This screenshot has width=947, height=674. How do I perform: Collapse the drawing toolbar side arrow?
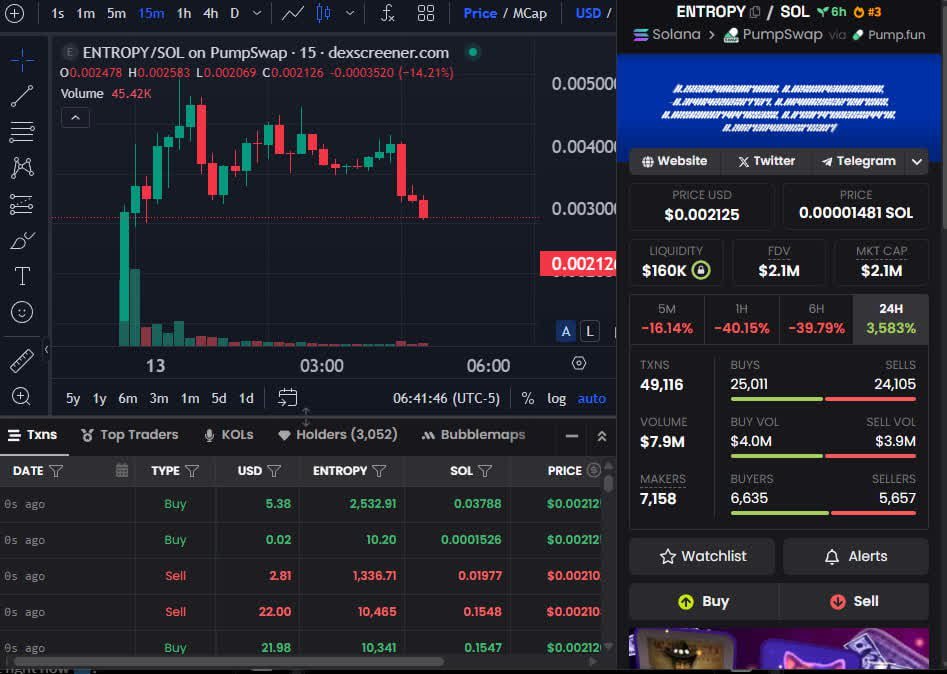pyautogui.click(x=47, y=348)
